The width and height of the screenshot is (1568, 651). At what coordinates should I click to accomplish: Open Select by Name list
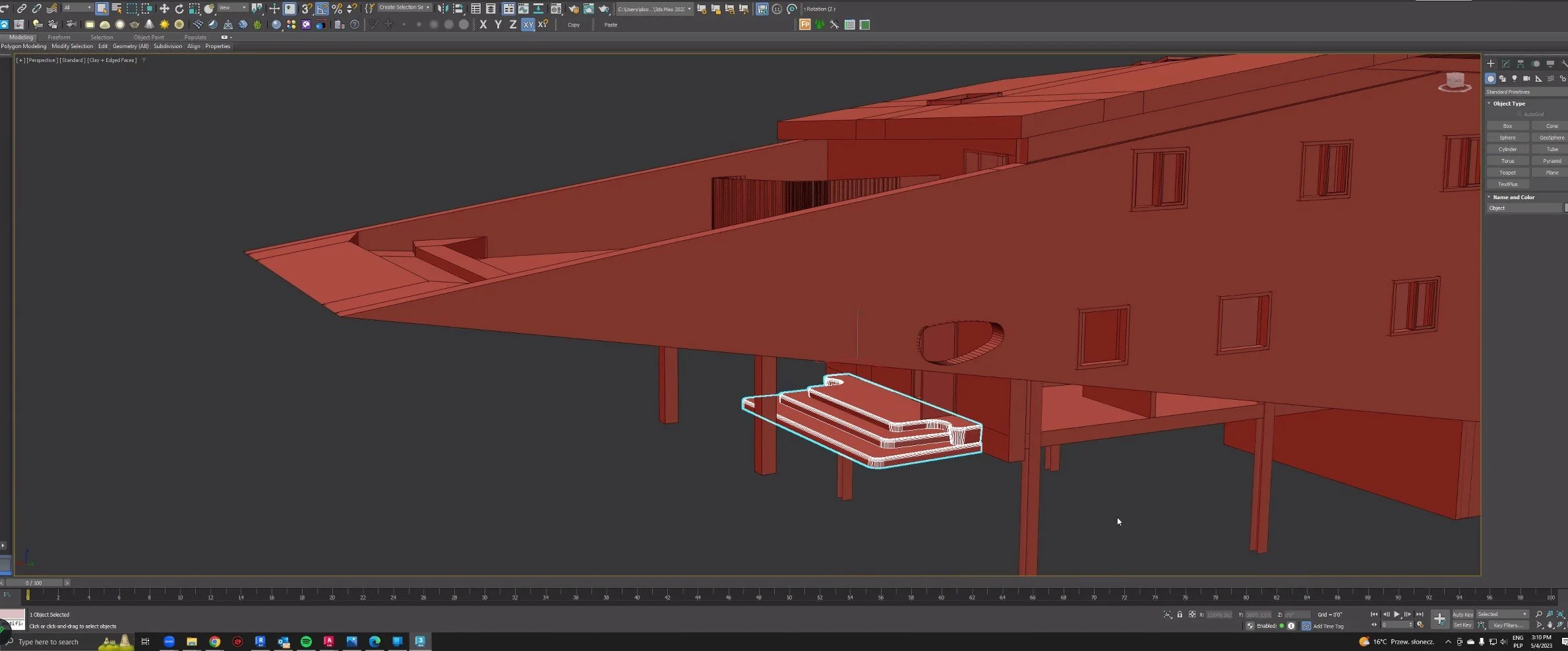coord(117,9)
